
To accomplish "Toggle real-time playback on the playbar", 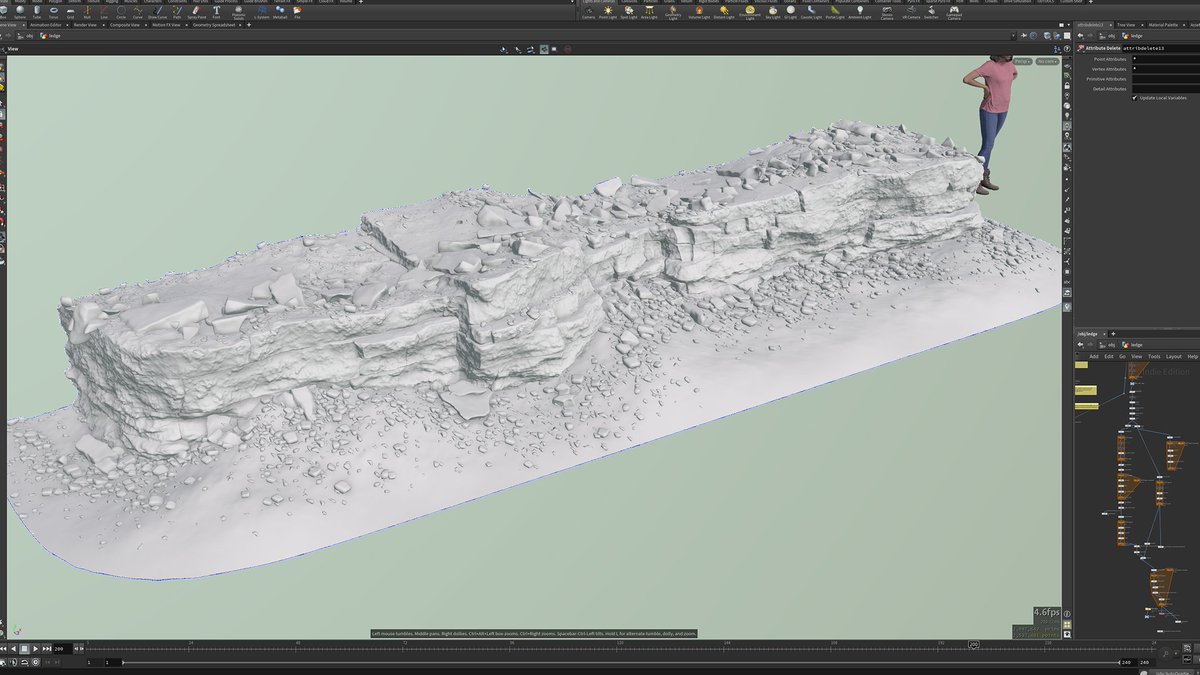I will pyautogui.click(x=24, y=661).
